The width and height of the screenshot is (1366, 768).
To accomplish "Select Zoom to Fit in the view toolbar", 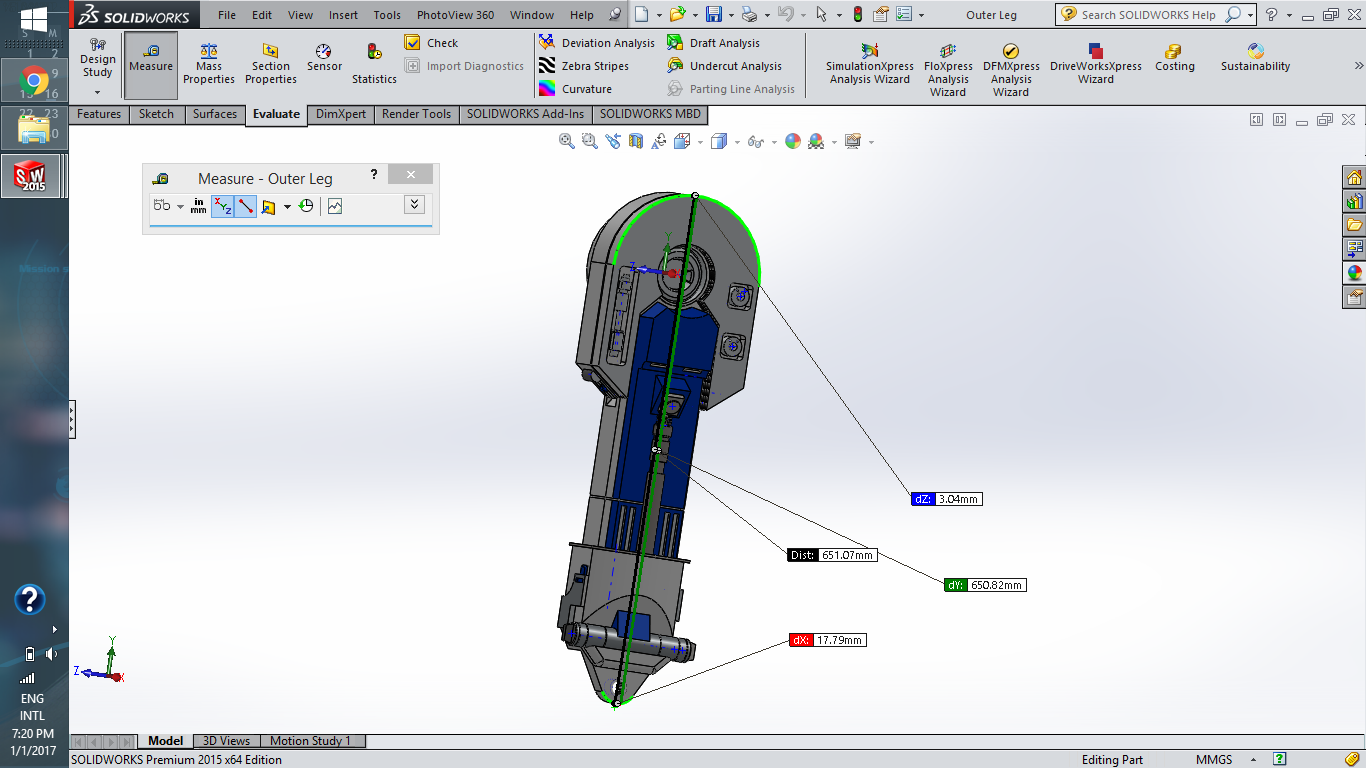I will point(565,141).
